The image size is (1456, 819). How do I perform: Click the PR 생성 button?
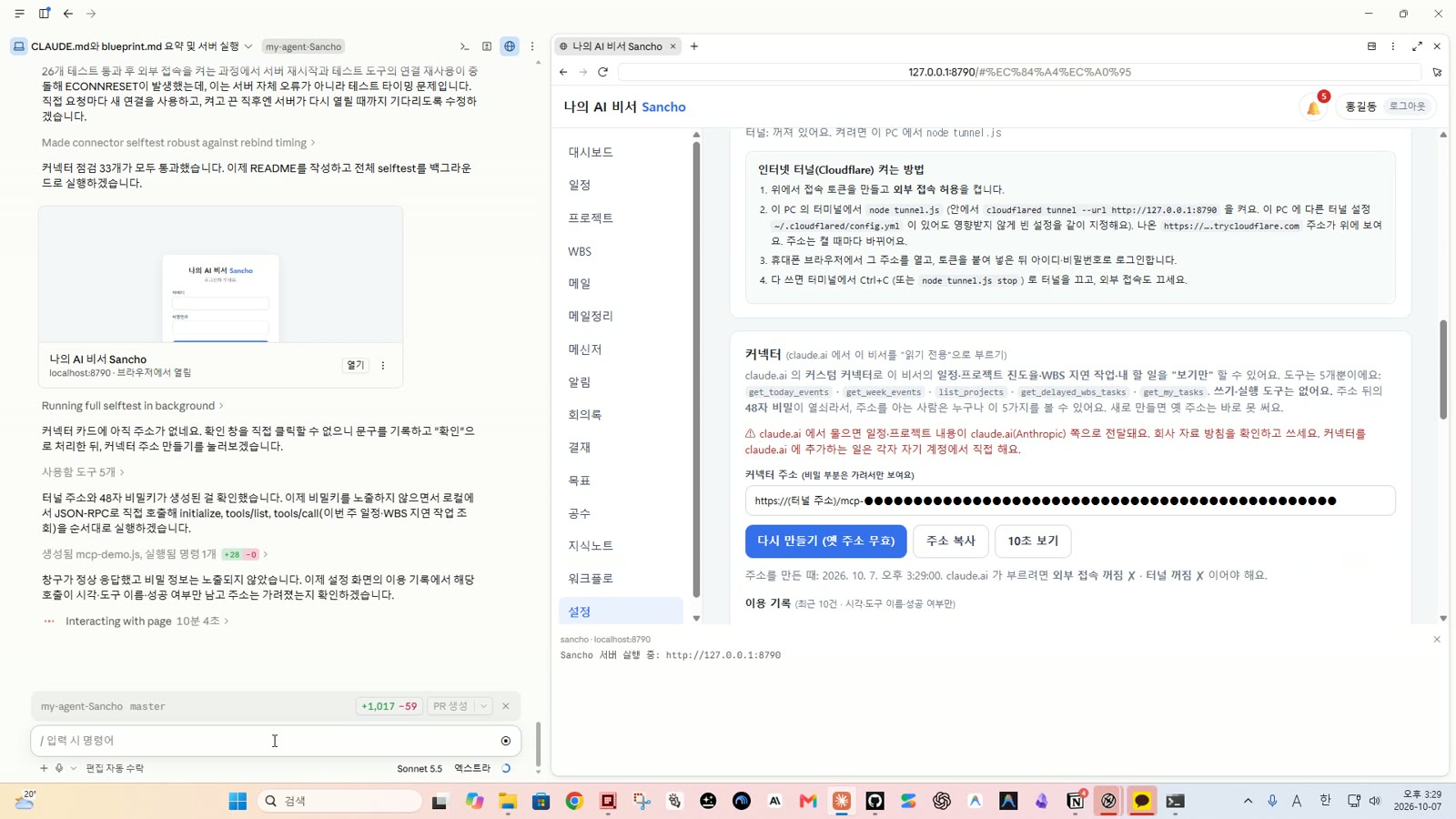tap(450, 706)
